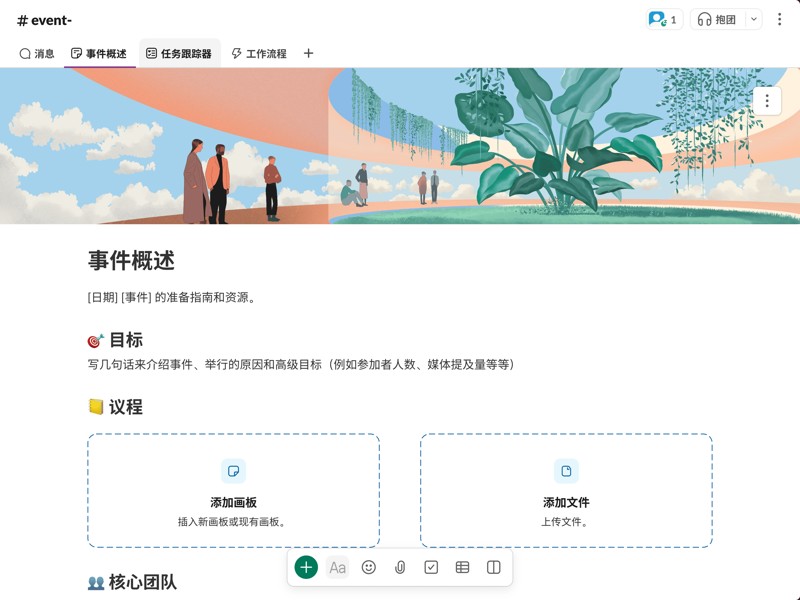Open the 任务跟踪器 tab
This screenshot has width=800, height=600.
point(182,53)
